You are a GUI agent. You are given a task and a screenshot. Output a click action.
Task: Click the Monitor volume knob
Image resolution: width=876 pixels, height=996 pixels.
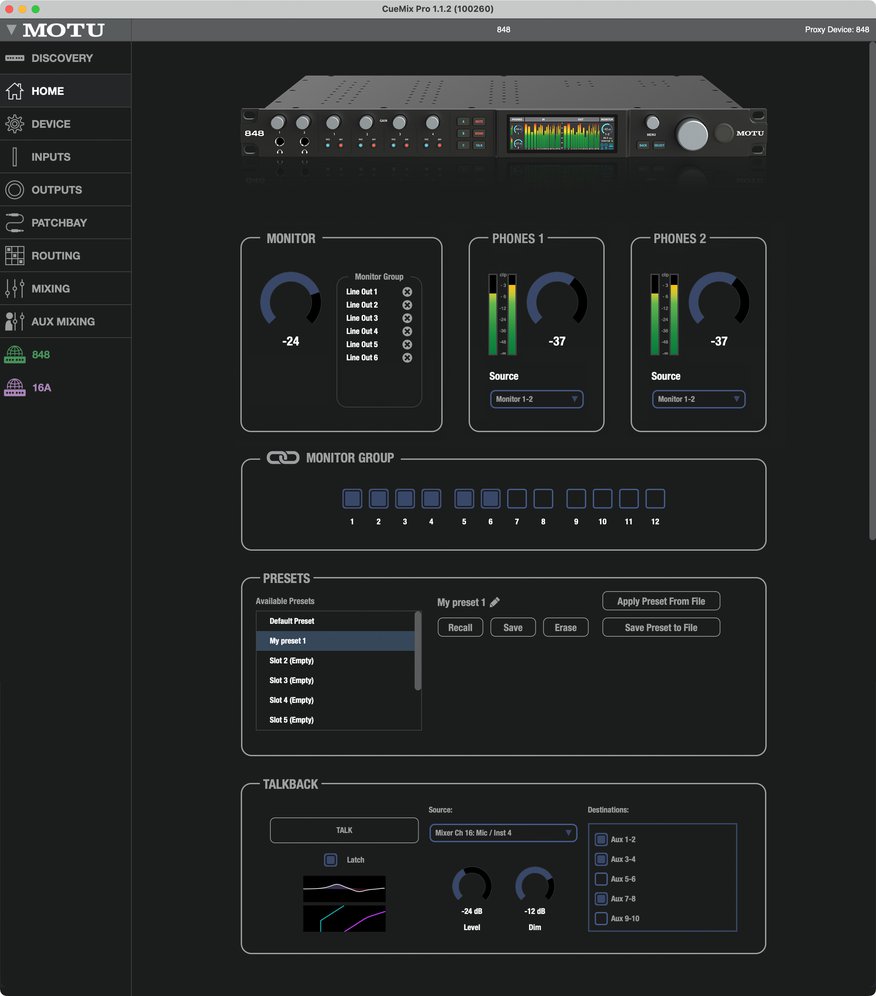click(291, 301)
